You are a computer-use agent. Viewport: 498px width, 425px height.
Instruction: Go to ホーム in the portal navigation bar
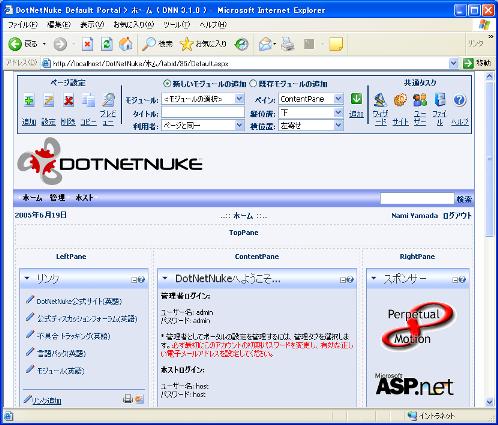point(32,198)
